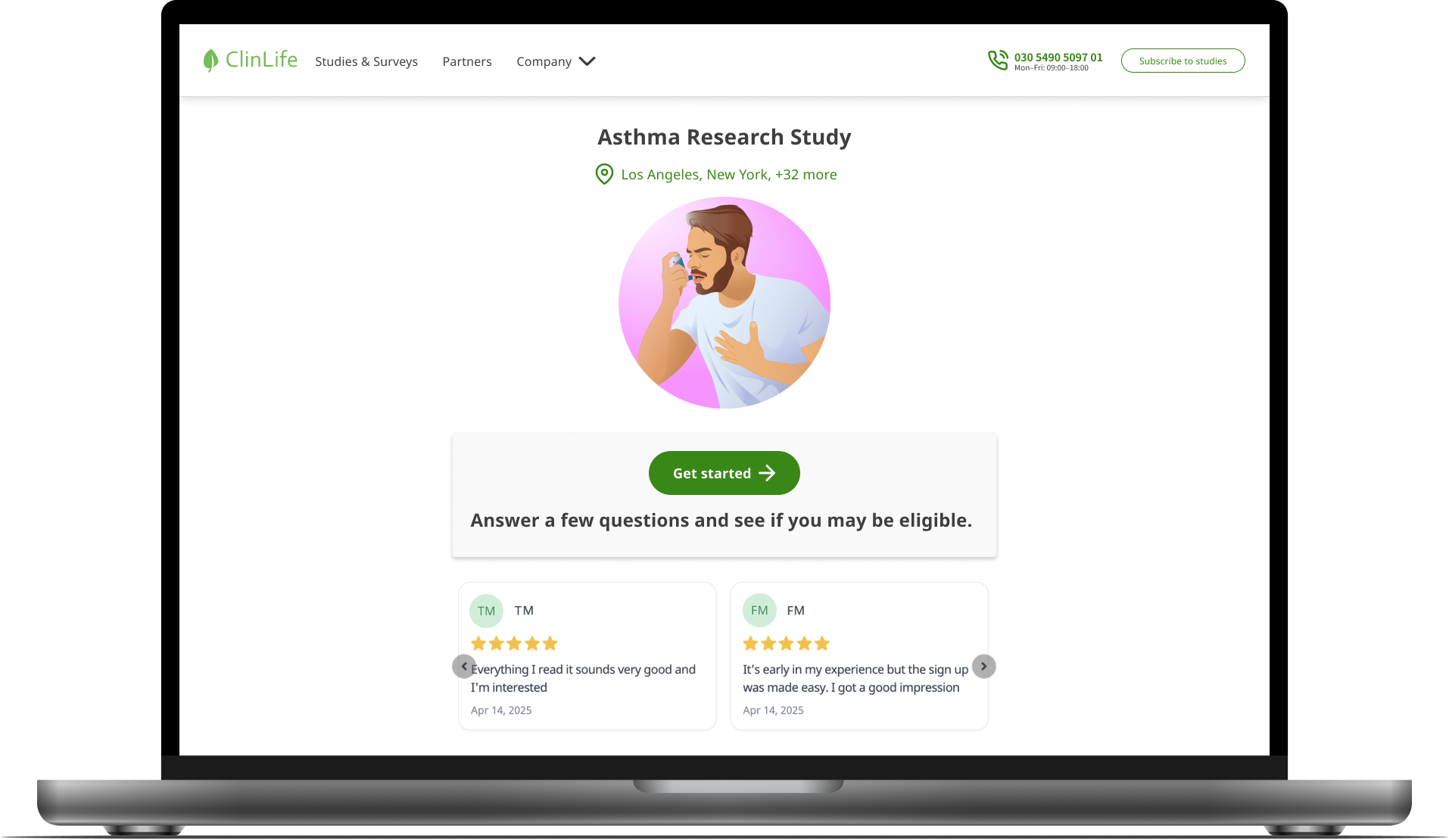This screenshot has width=1449, height=840.
Task: Click the TM avatar circle
Action: pyautogui.click(x=486, y=611)
